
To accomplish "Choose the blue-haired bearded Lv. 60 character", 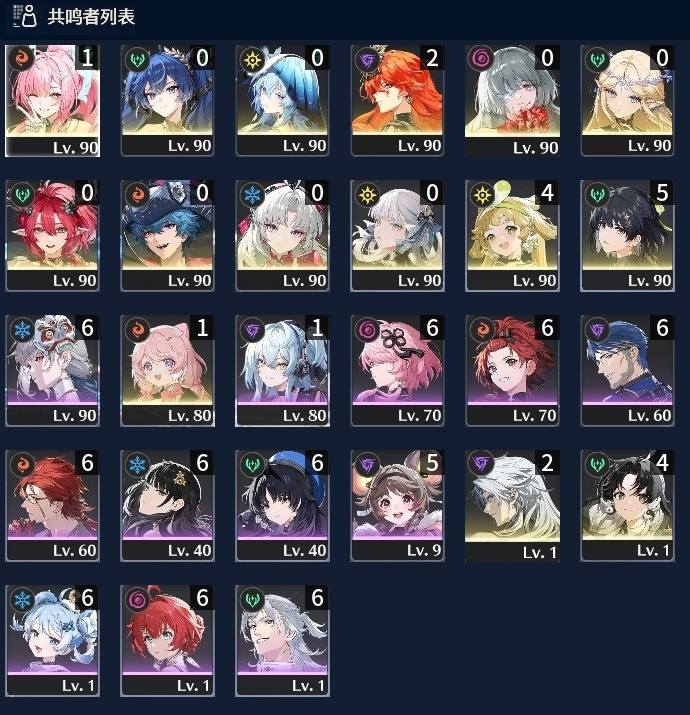I will click(627, 370).
